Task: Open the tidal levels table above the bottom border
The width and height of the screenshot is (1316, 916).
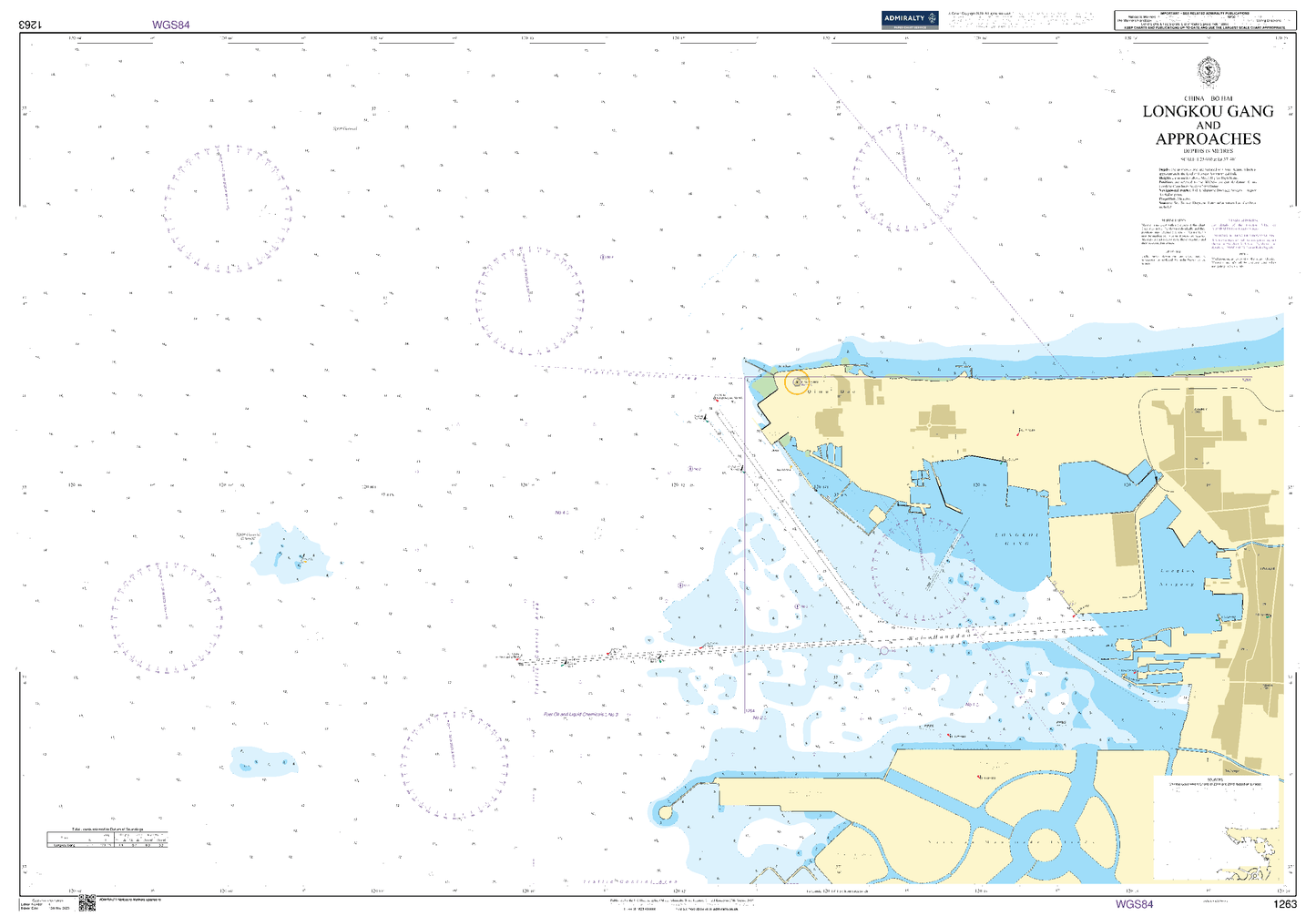Action: pos(107,840)
